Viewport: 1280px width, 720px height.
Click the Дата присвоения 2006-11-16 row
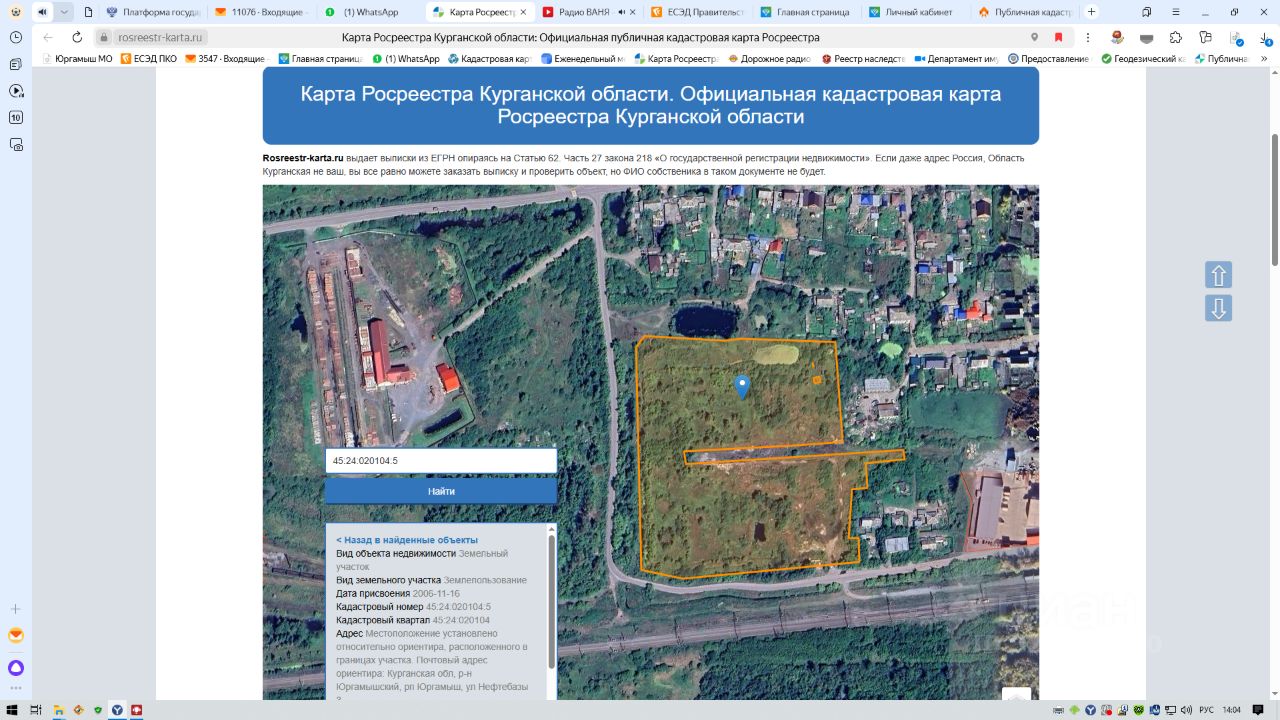(400, 593)
